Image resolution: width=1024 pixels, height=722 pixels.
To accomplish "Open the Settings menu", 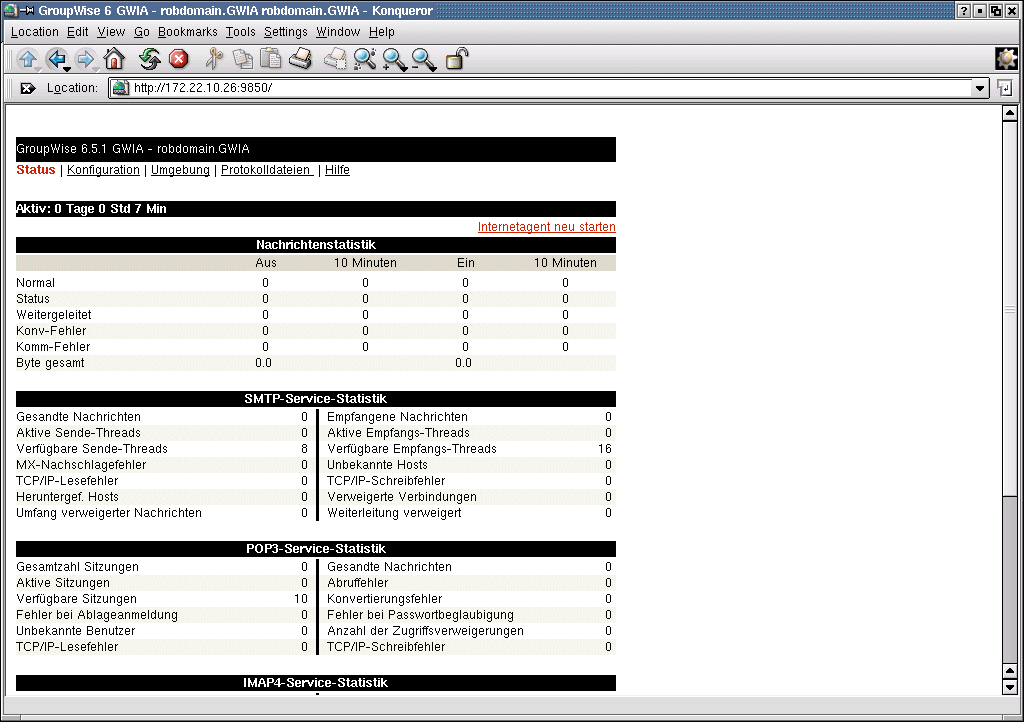I will [285, 32].
